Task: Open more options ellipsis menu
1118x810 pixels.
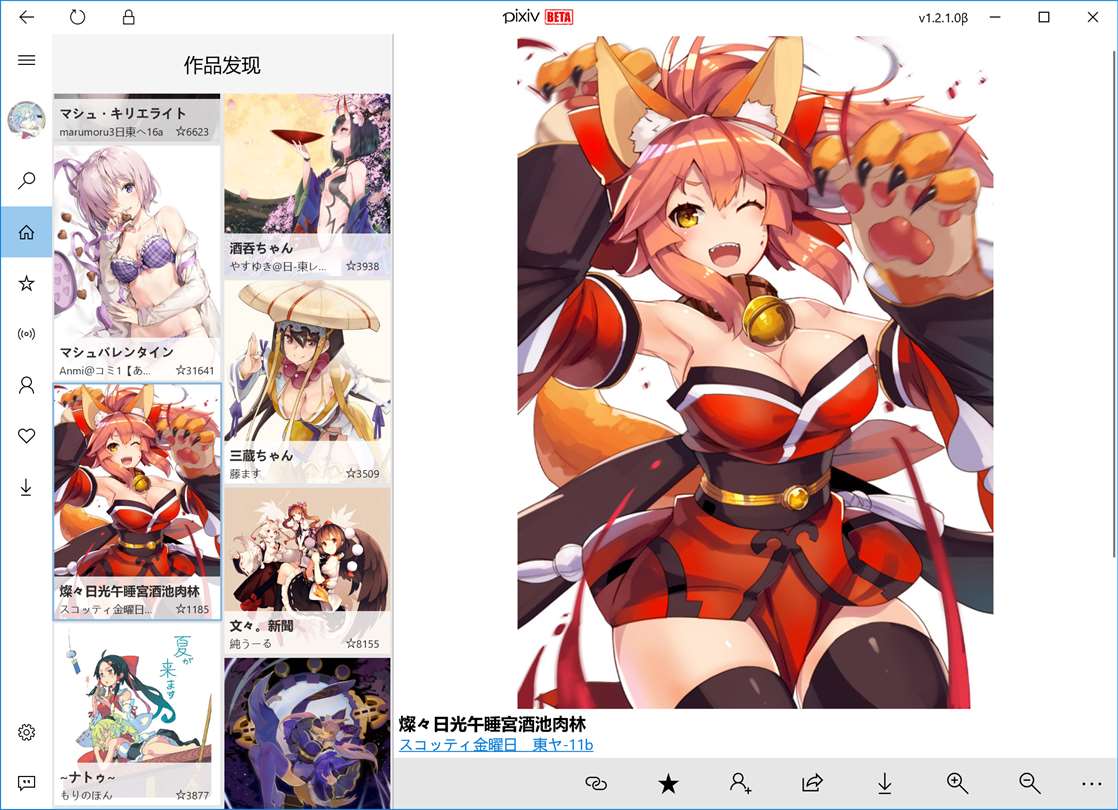Action: point(1092,784)
